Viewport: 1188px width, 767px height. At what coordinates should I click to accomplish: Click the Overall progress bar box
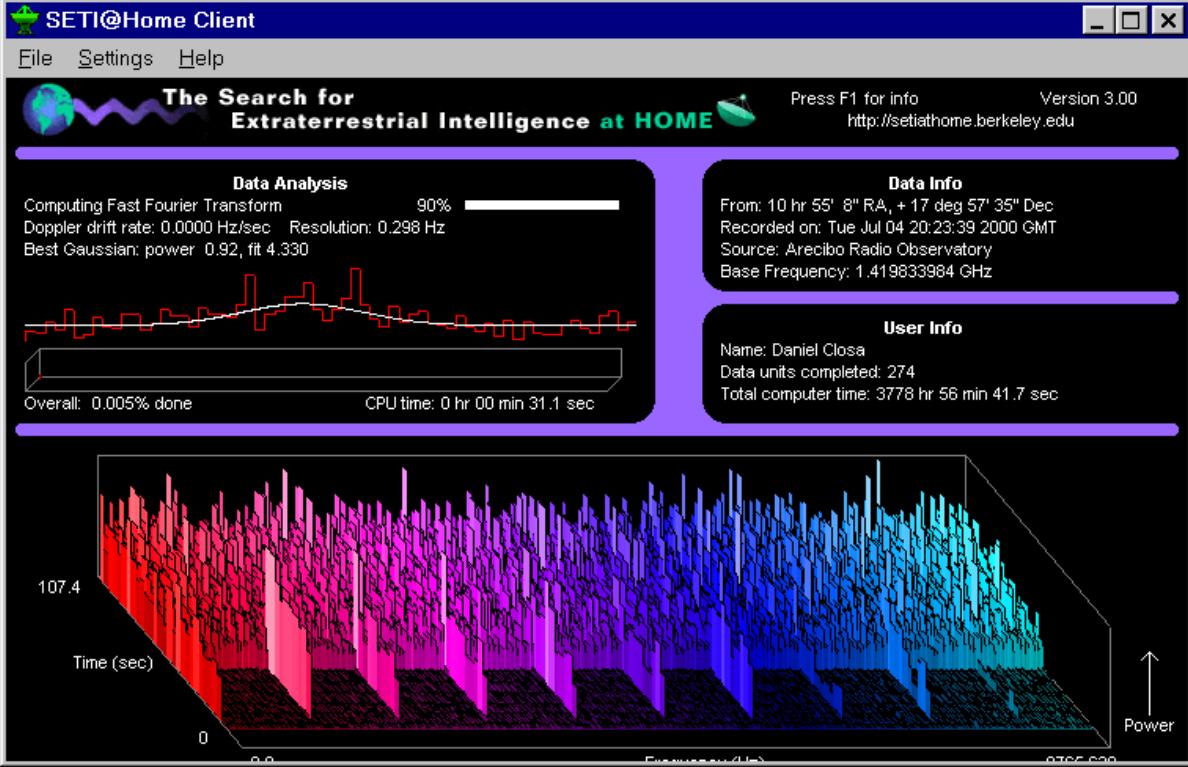[x=324, y=370]
